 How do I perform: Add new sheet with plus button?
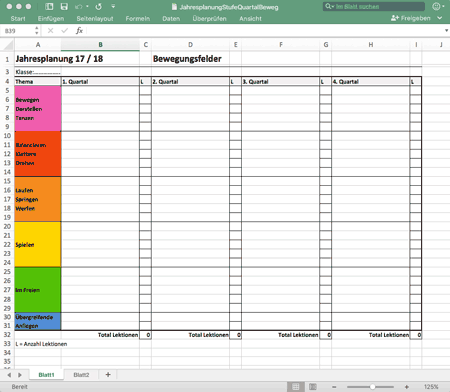[x=108, y=375]
